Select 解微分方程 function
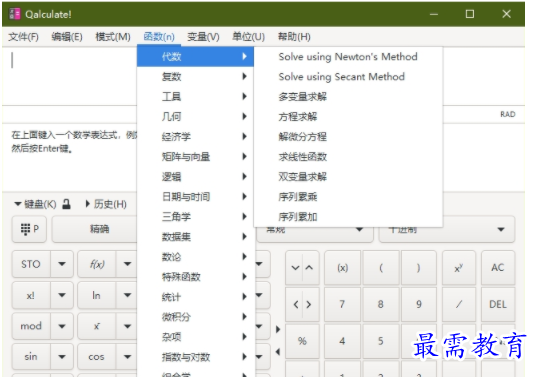This screenshot has width=535, height=377. pos(348,137)
